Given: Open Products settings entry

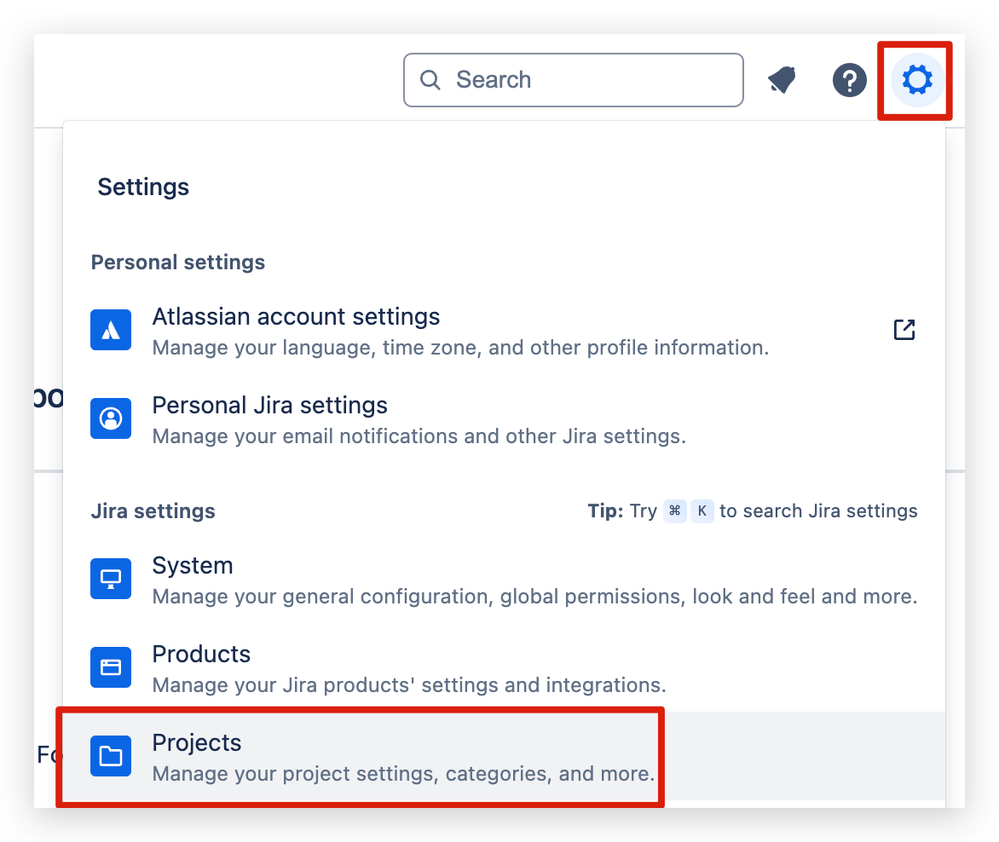Looking at the screenshot, I should [x=503, y=668].
